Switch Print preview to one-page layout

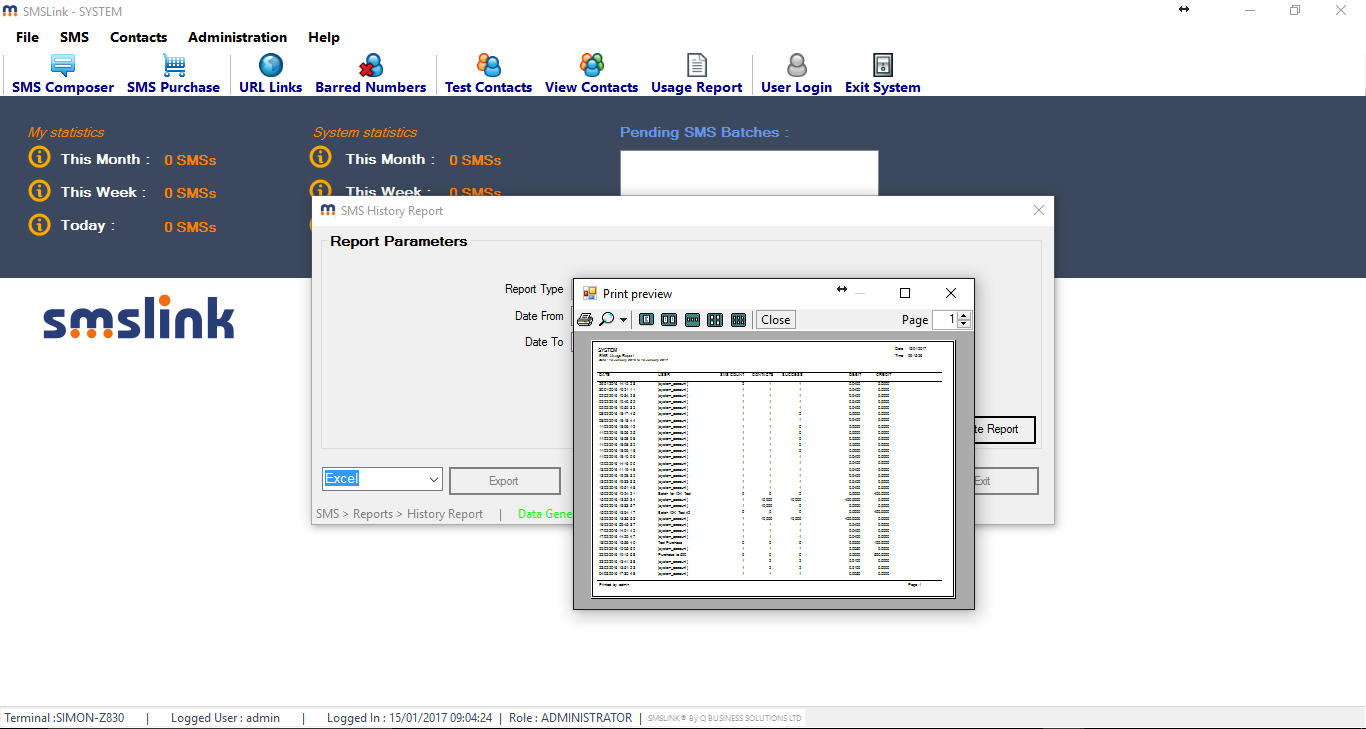pyautogui.click(x=646, y=320)
